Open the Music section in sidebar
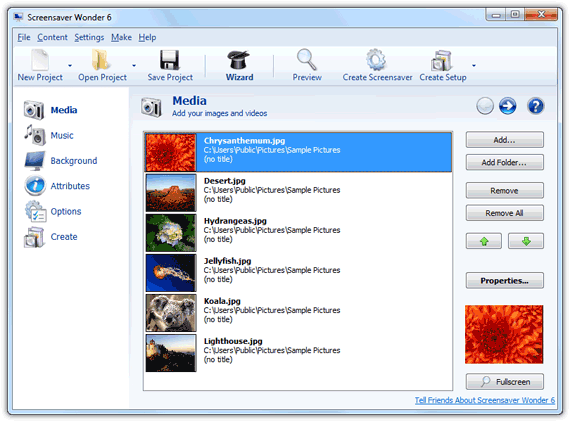The image size is (570, 422). click(62, 136)
